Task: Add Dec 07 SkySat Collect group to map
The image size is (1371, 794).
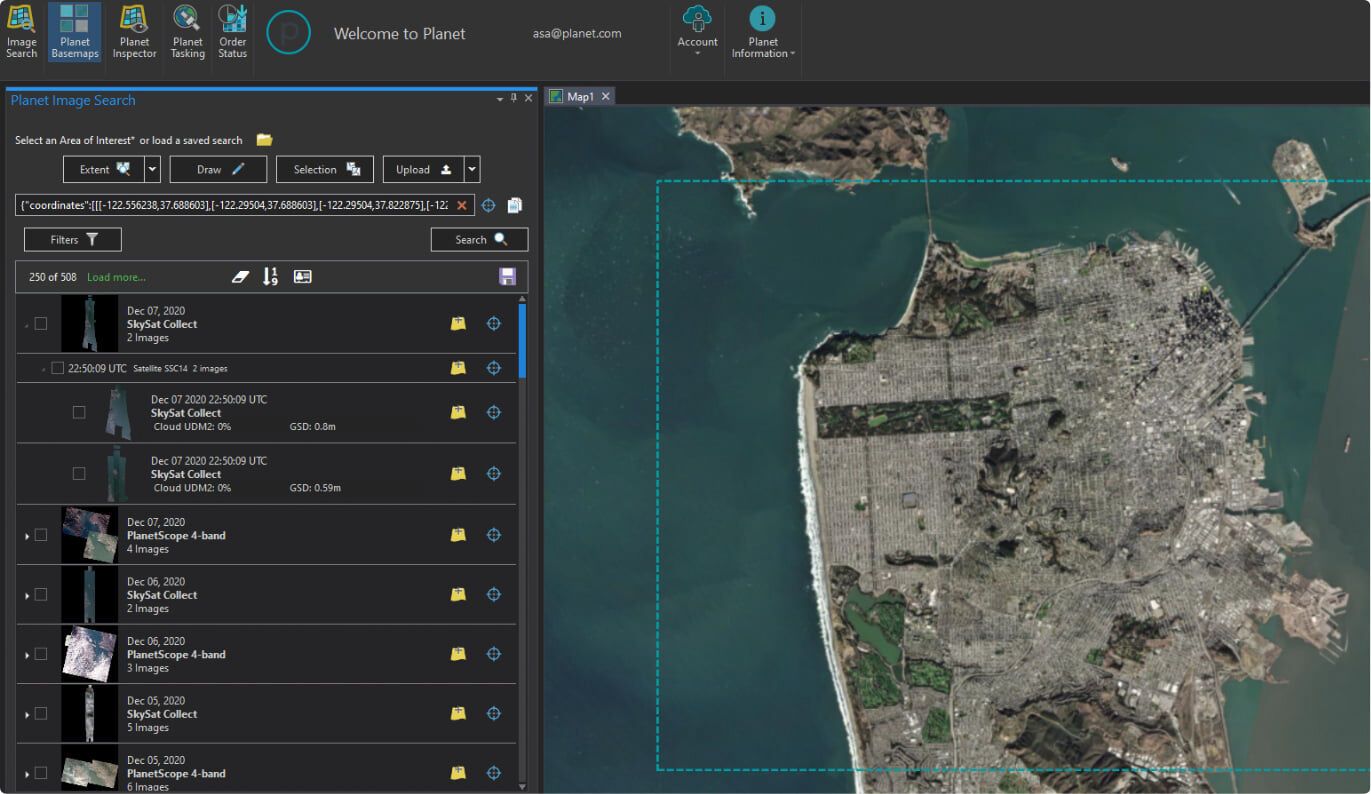Action: pyautogui.click(x=458, y=323)
